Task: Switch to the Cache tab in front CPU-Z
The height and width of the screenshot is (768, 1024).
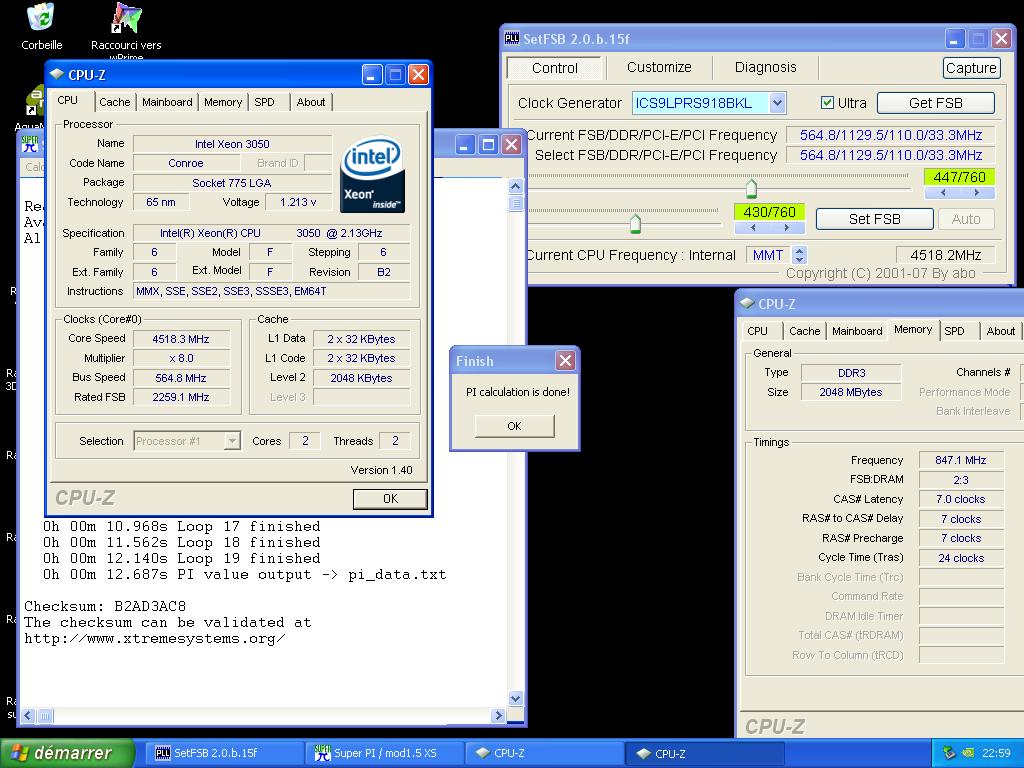Action: point(115,102)
